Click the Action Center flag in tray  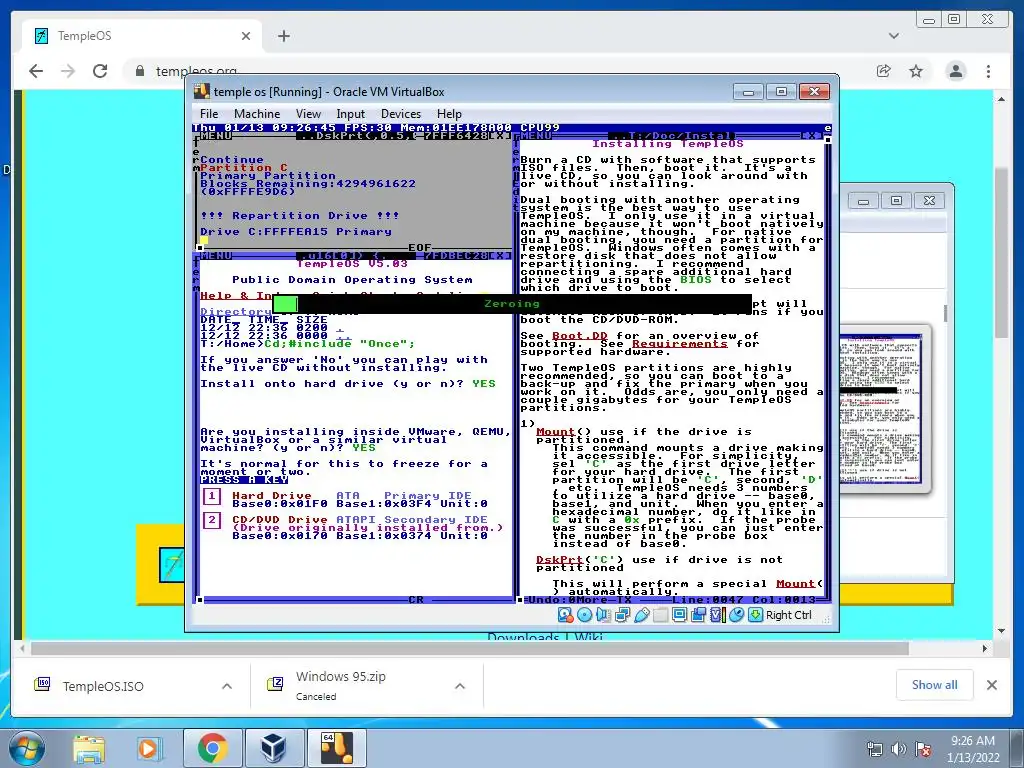[x=923, y=748]
